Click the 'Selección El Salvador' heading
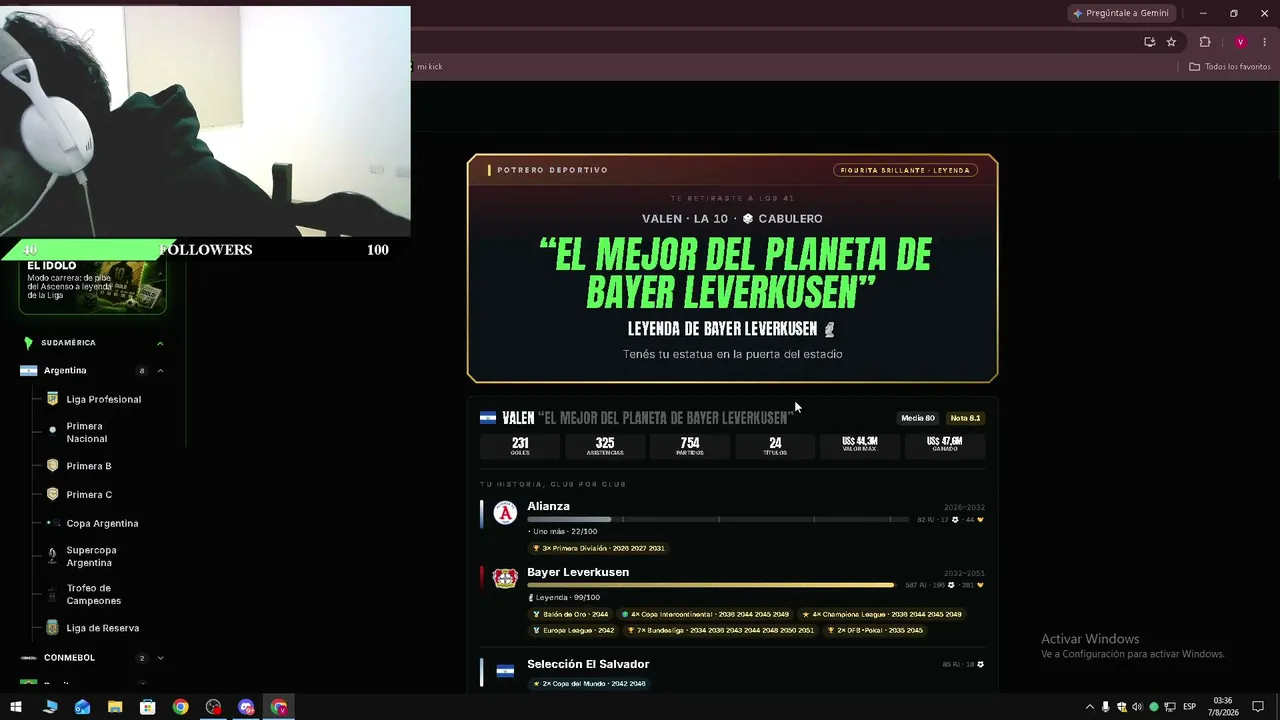Screen dimensions: 1280x720 588,664
